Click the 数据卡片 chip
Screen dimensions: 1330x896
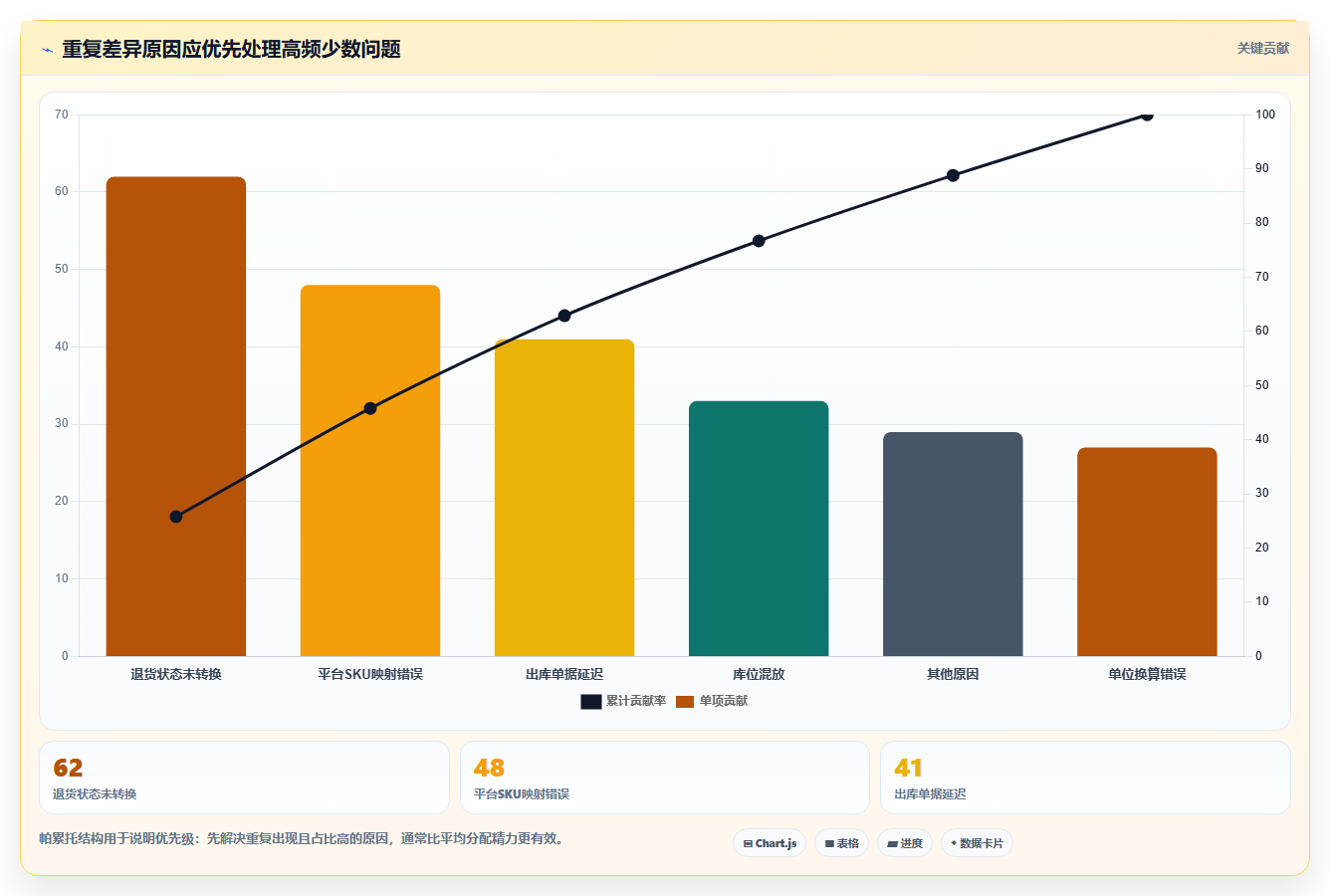pos(977,843)
